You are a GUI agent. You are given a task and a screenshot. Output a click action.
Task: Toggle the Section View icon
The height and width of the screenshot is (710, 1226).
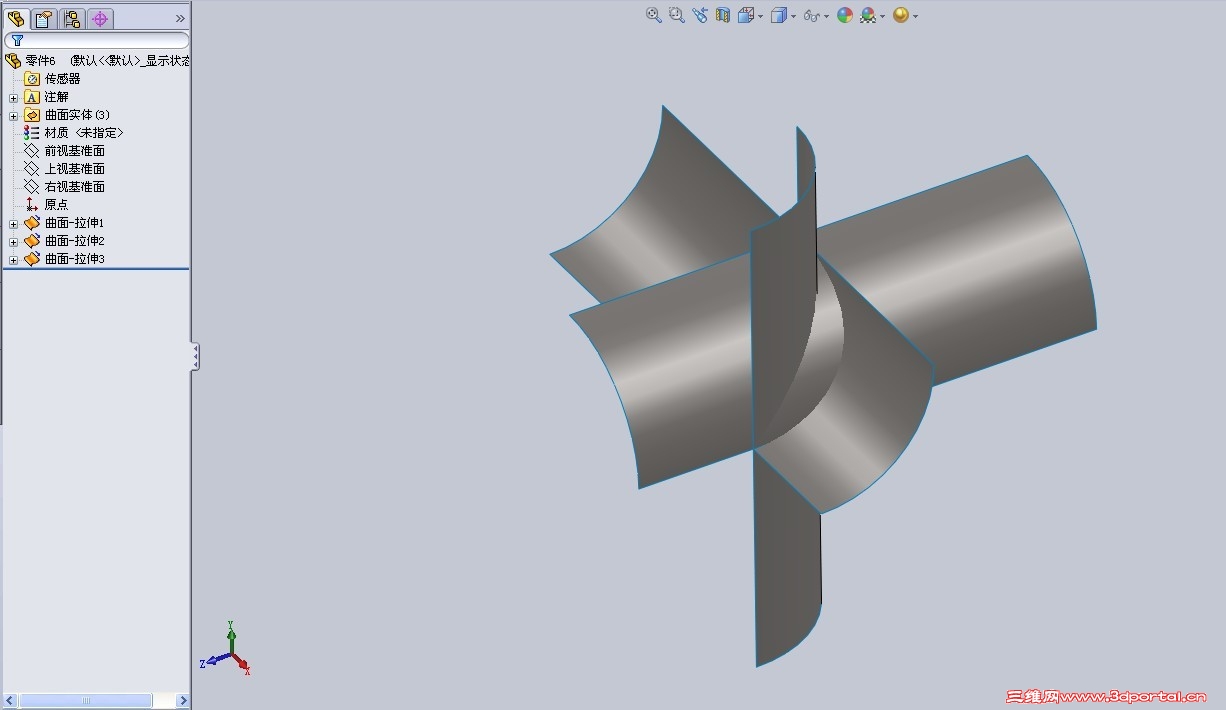pyautogui.click(x=722, y=15)
